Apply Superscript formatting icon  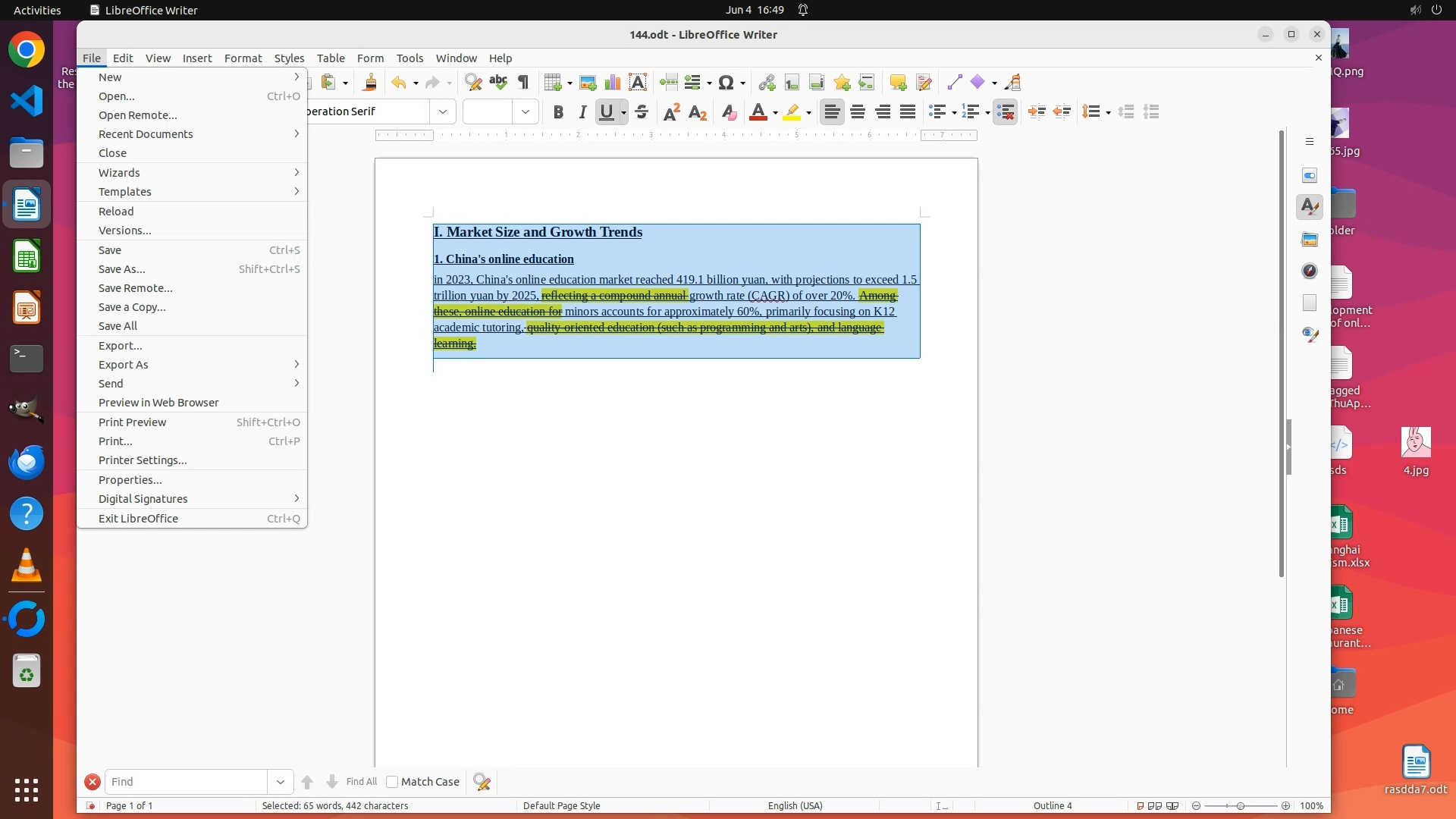pos(671,112)
